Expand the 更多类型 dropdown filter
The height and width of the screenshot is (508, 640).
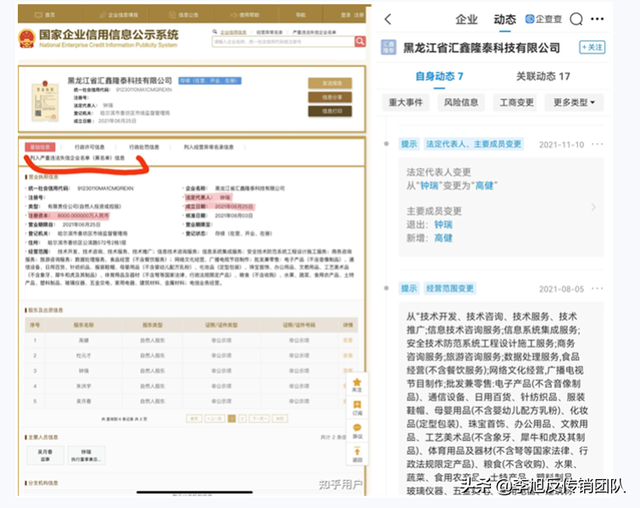(x=574, y=102)
